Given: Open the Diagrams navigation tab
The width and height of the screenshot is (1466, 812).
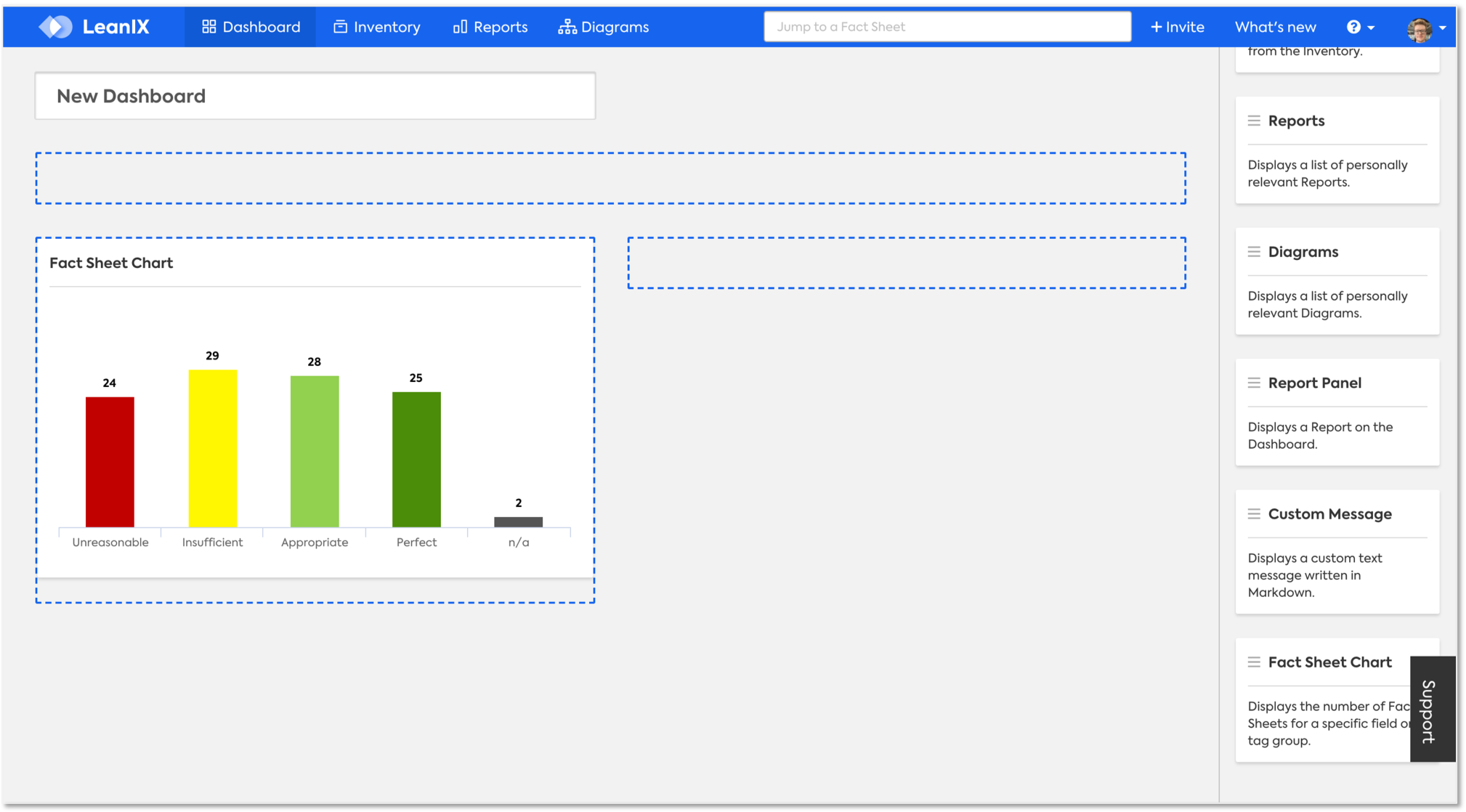Looking at the screenshot, I should coord(603,27).
